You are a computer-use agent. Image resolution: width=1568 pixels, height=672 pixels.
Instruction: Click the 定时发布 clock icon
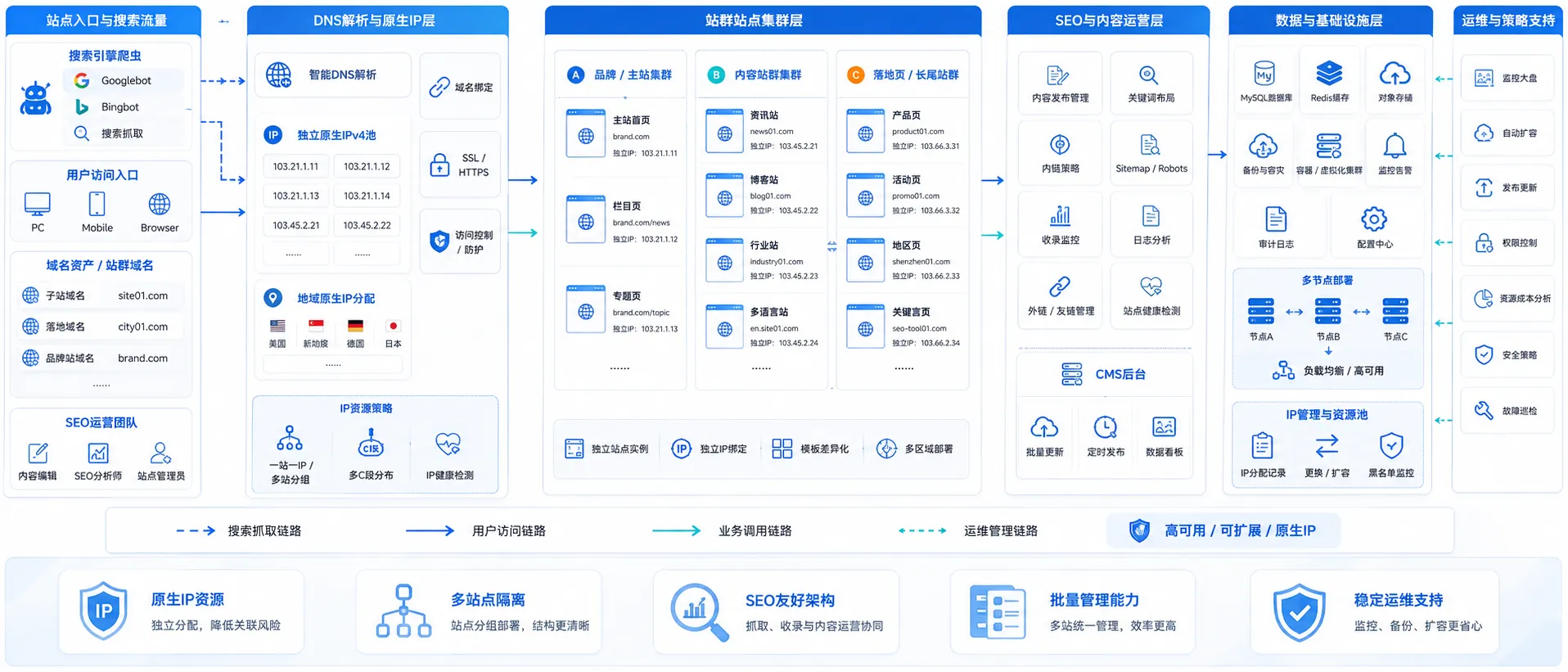[x=1106, y=426]
